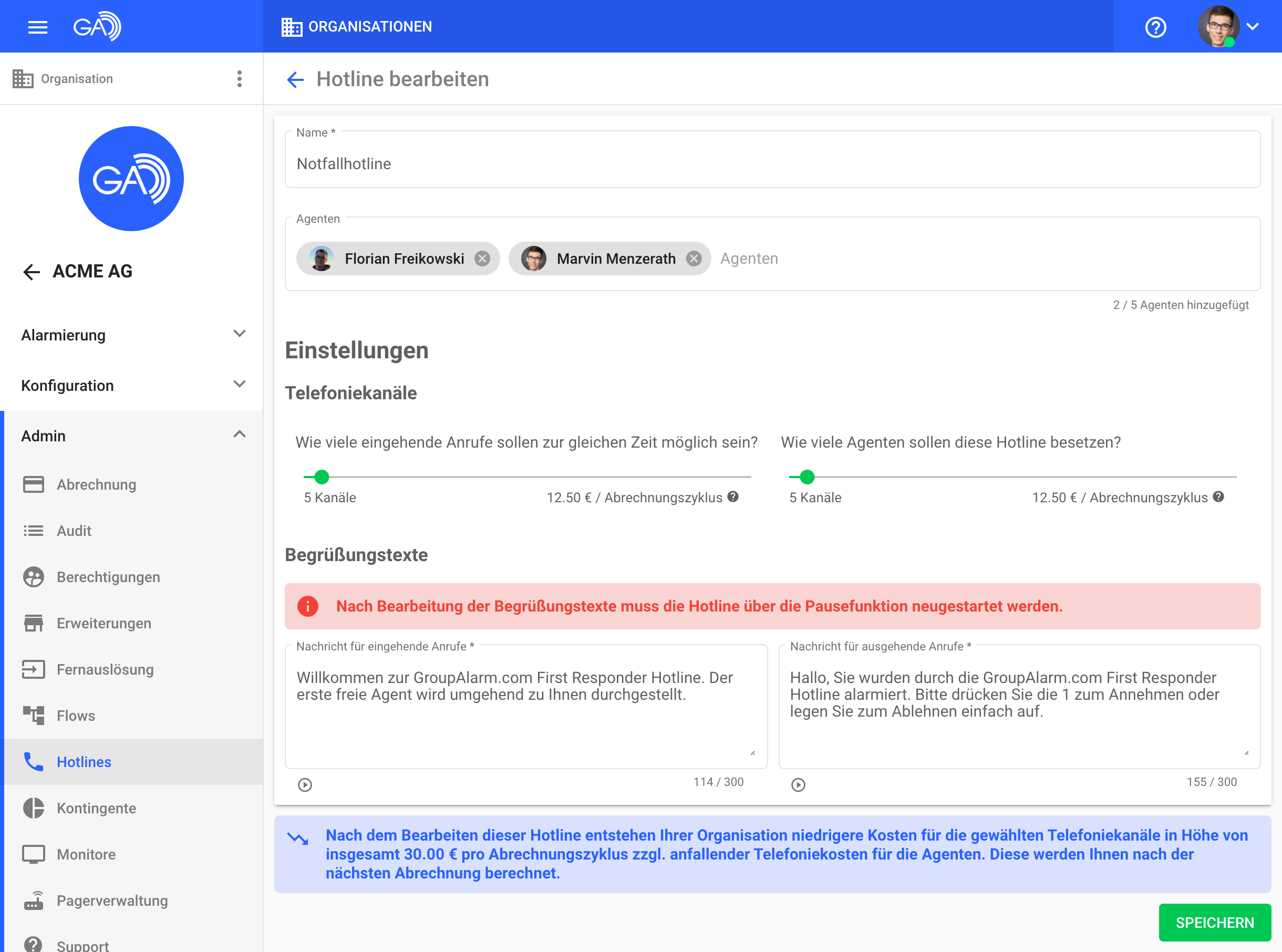Click info icon beside channel price
This screenshot has height=952, width=1282.
[733, 496]
